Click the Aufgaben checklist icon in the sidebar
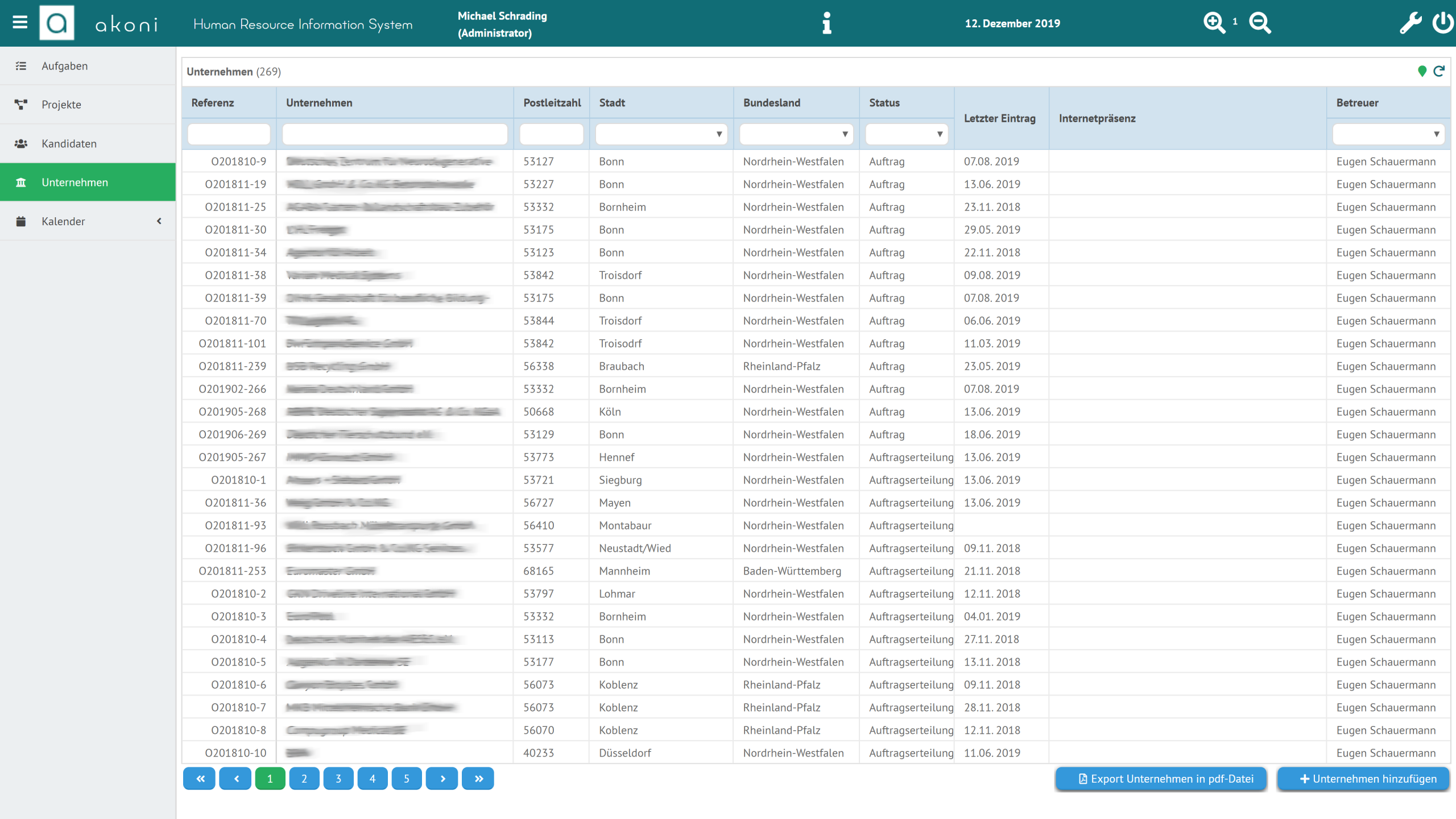 (20, 65)
